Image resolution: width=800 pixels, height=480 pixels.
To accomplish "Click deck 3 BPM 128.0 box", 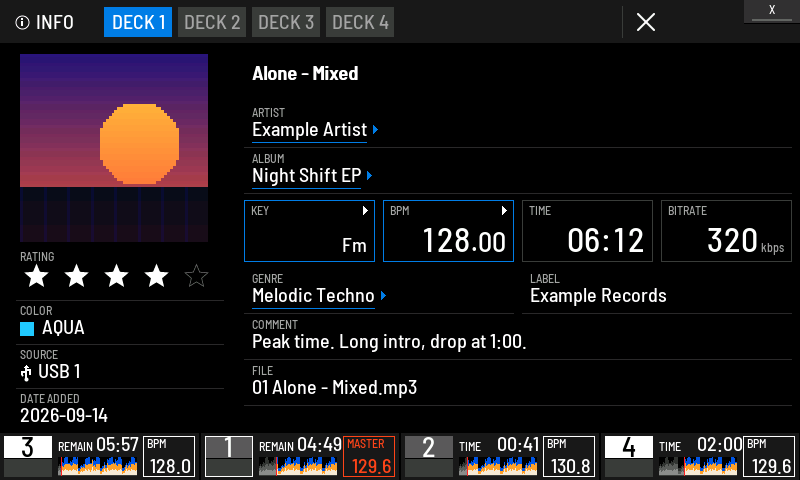I will (x=169, y=456).
